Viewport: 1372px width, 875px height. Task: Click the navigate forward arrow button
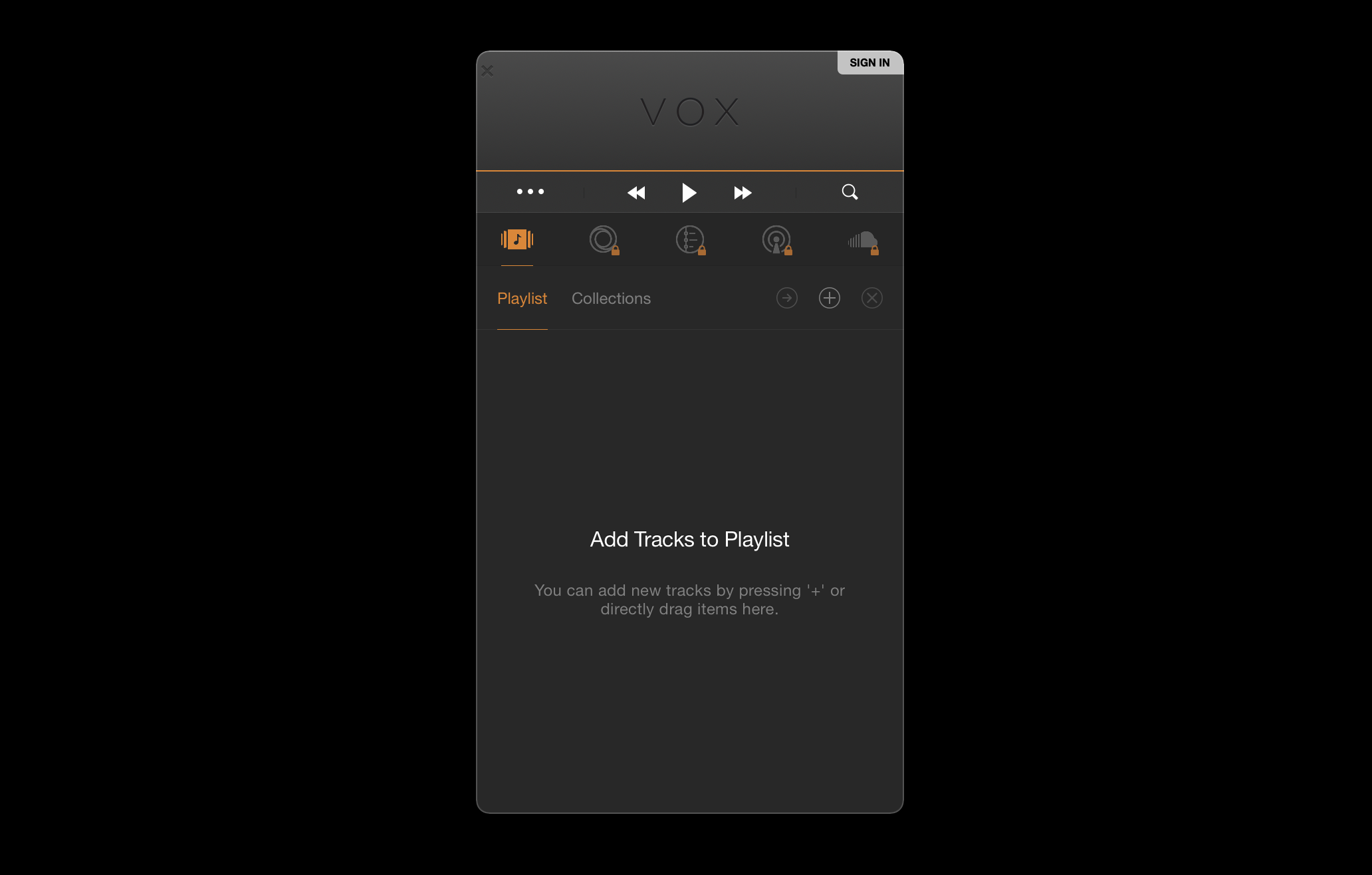tap(785, 298)
